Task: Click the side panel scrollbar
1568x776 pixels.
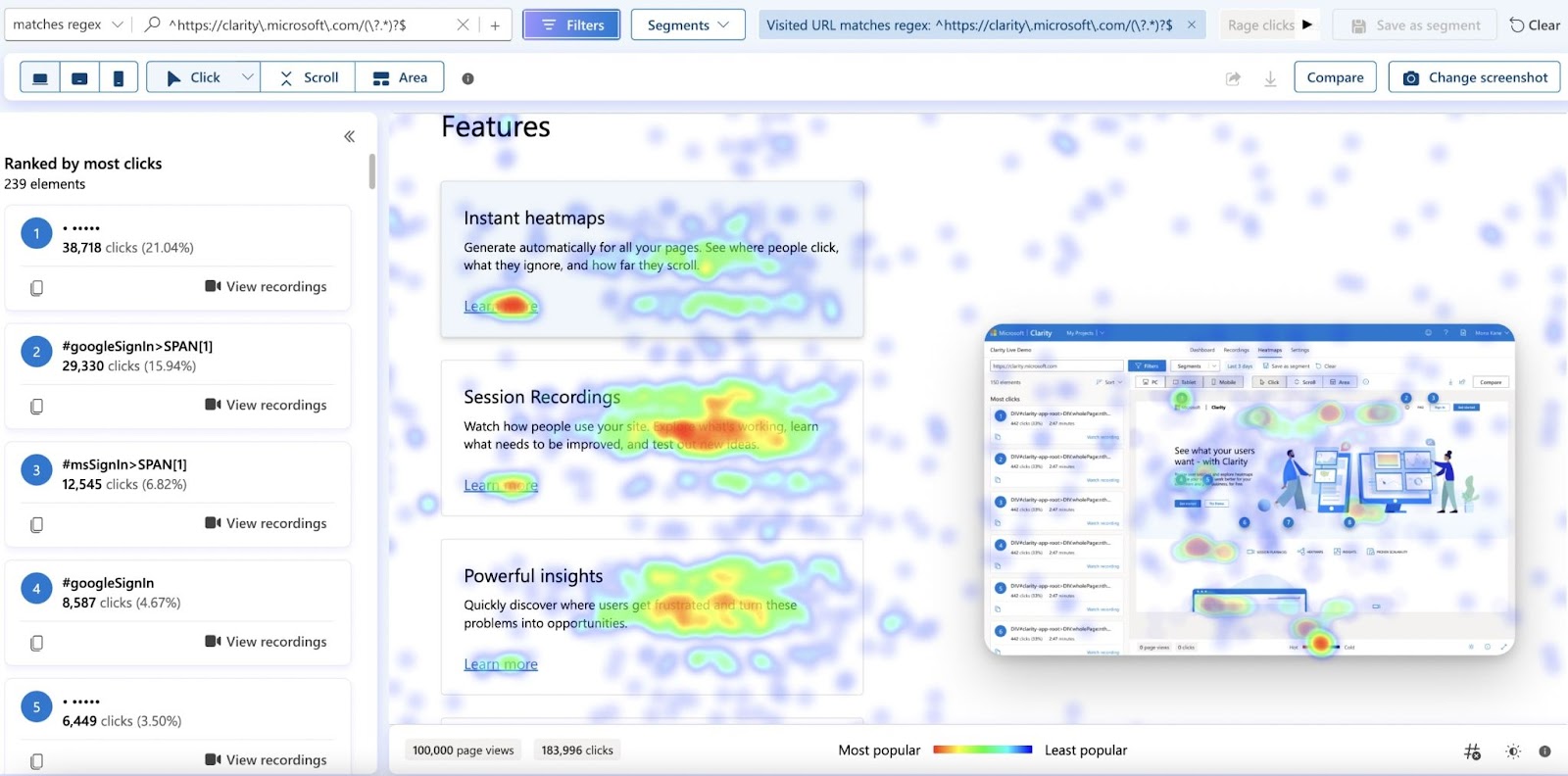Action: point(372,171)
